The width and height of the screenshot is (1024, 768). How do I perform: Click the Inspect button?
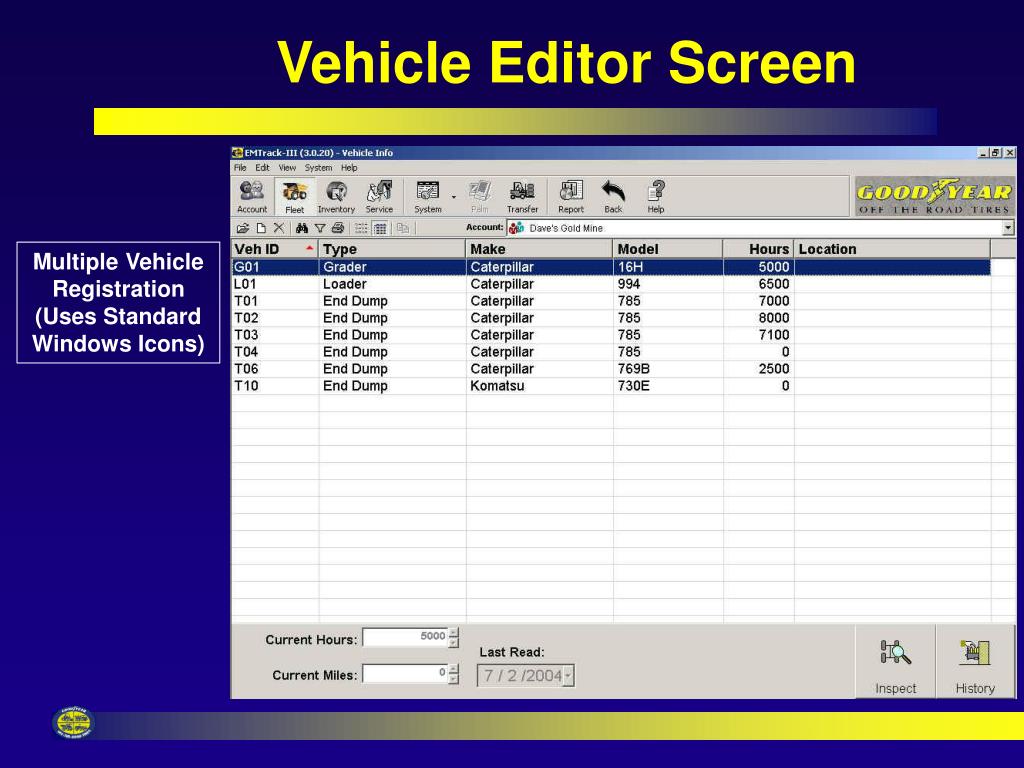[x=895, y=662]
